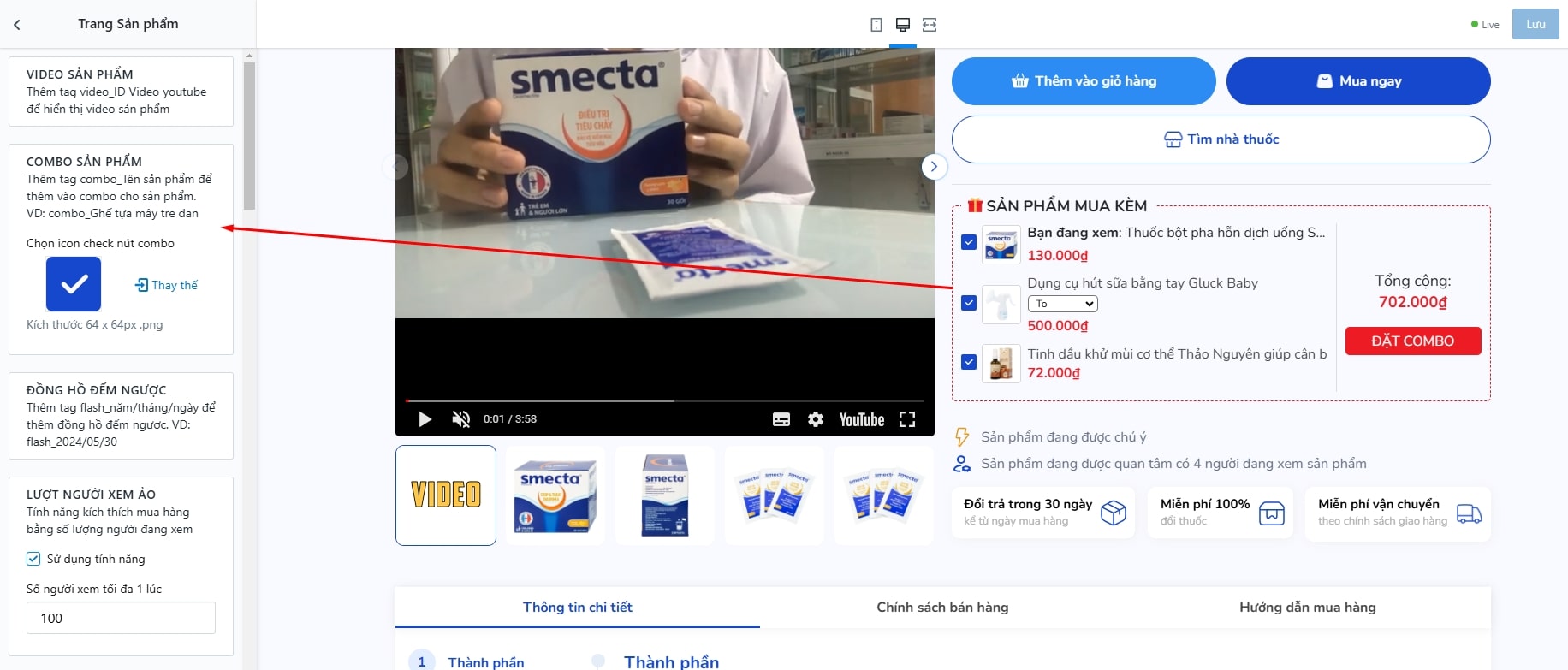1568x670 pixels.
Task: Click the Miễn phí 100% store icon
Action: click(x=1272, y=513)
